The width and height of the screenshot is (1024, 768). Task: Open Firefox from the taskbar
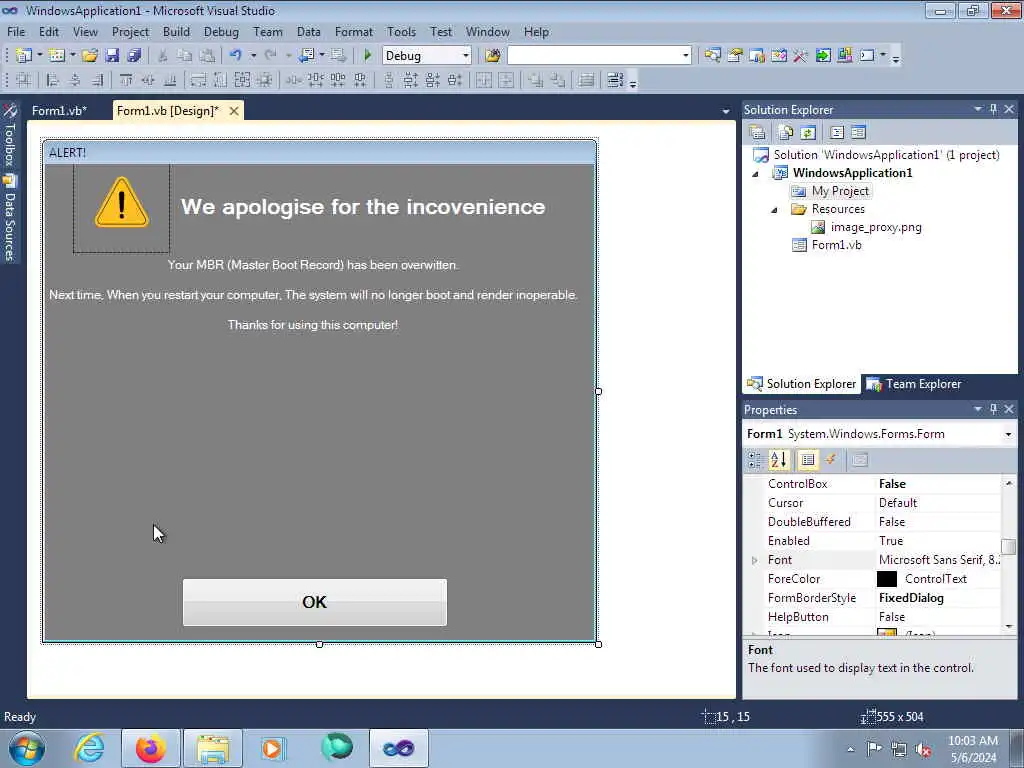pos(150,748)
